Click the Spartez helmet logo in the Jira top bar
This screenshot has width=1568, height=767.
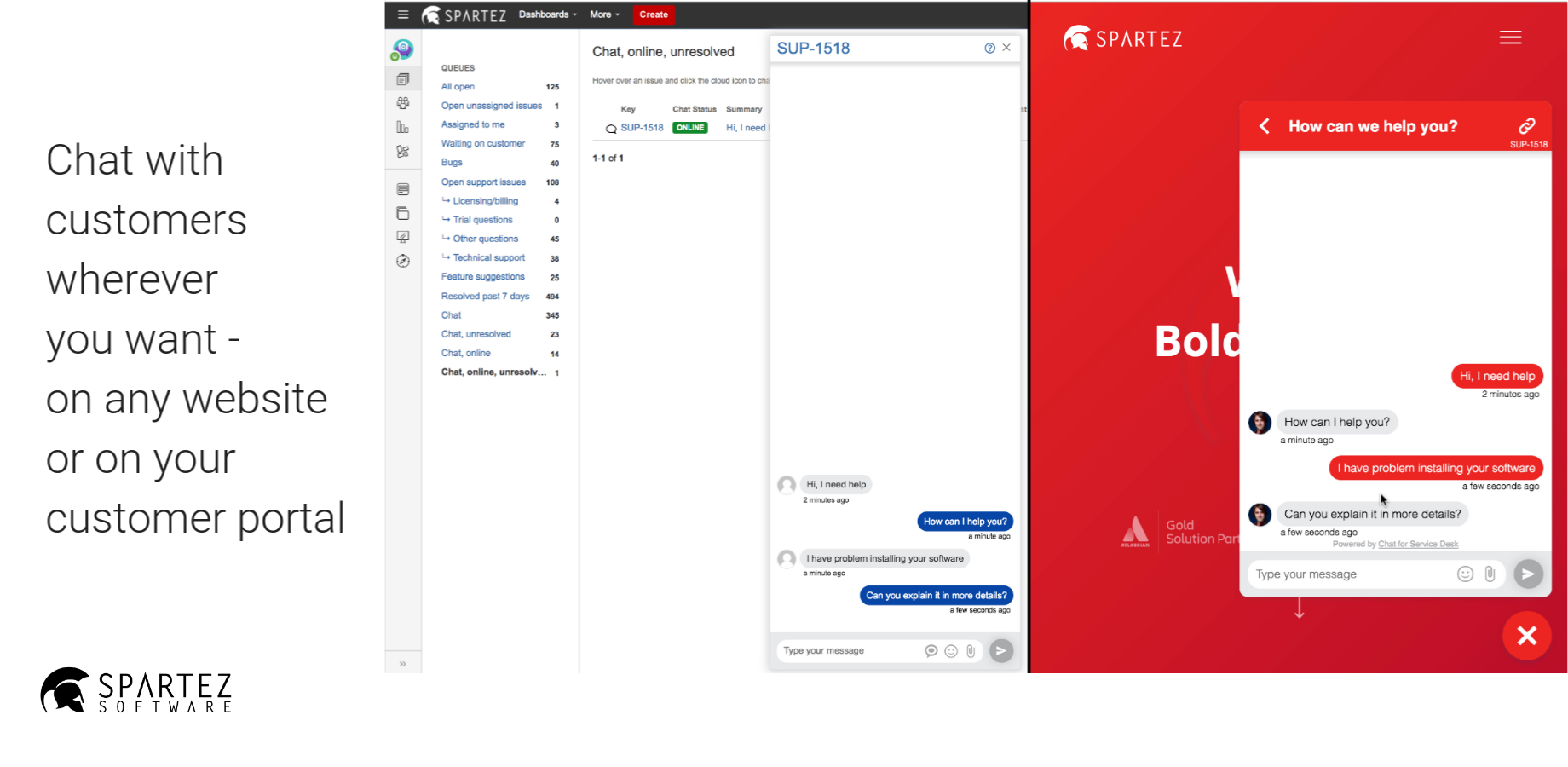pyautogui.click(x=431, y=14)
